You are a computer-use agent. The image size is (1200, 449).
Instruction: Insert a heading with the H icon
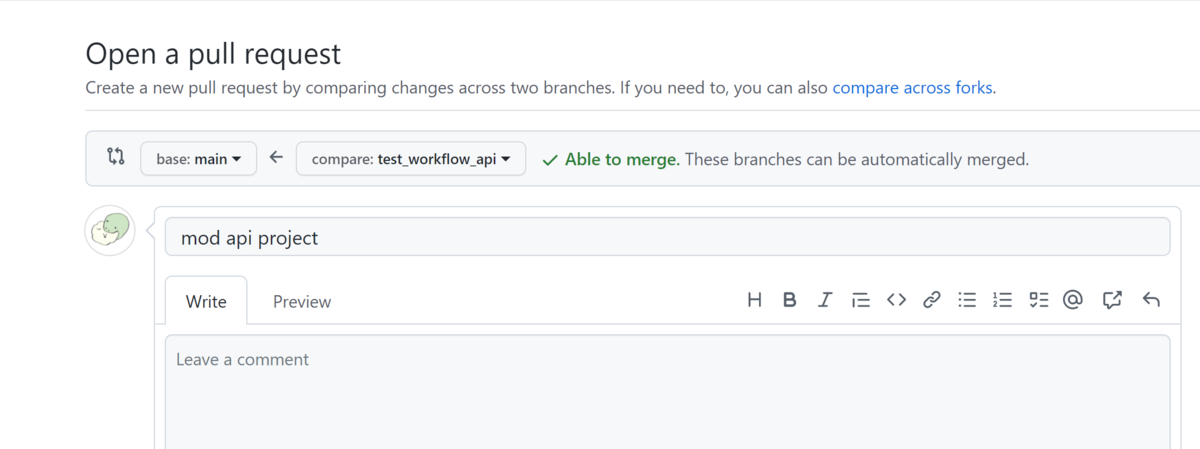(x=754, y=299)
